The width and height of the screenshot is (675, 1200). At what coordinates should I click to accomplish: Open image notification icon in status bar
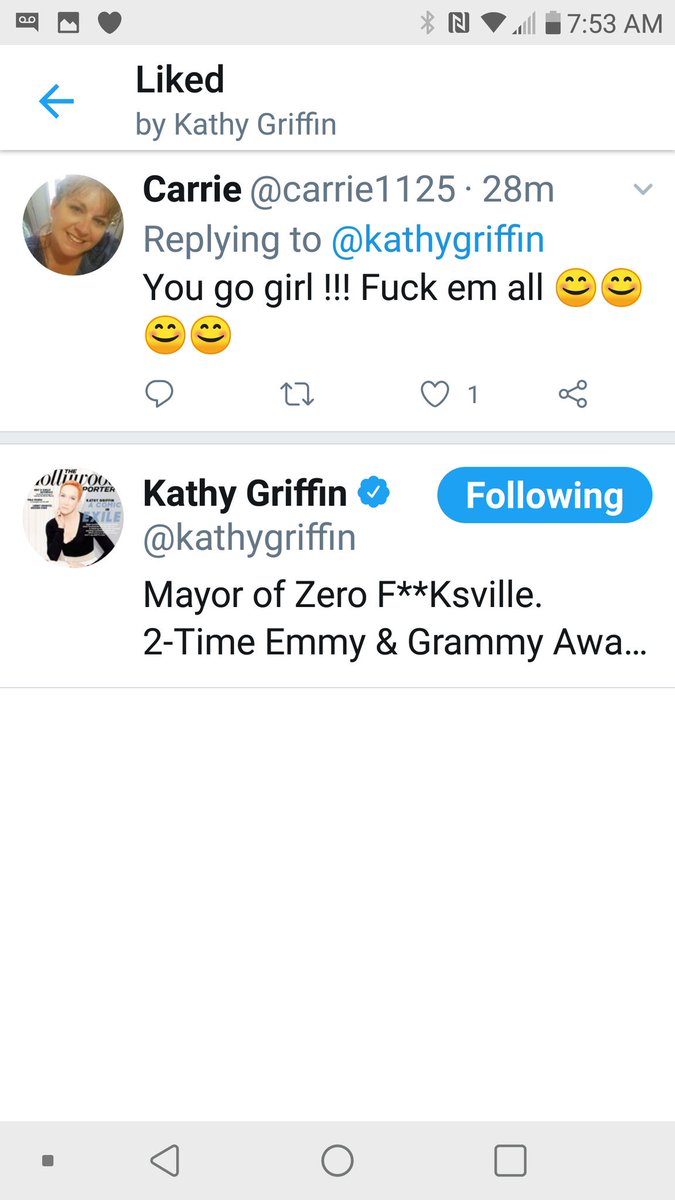[68, 22]
